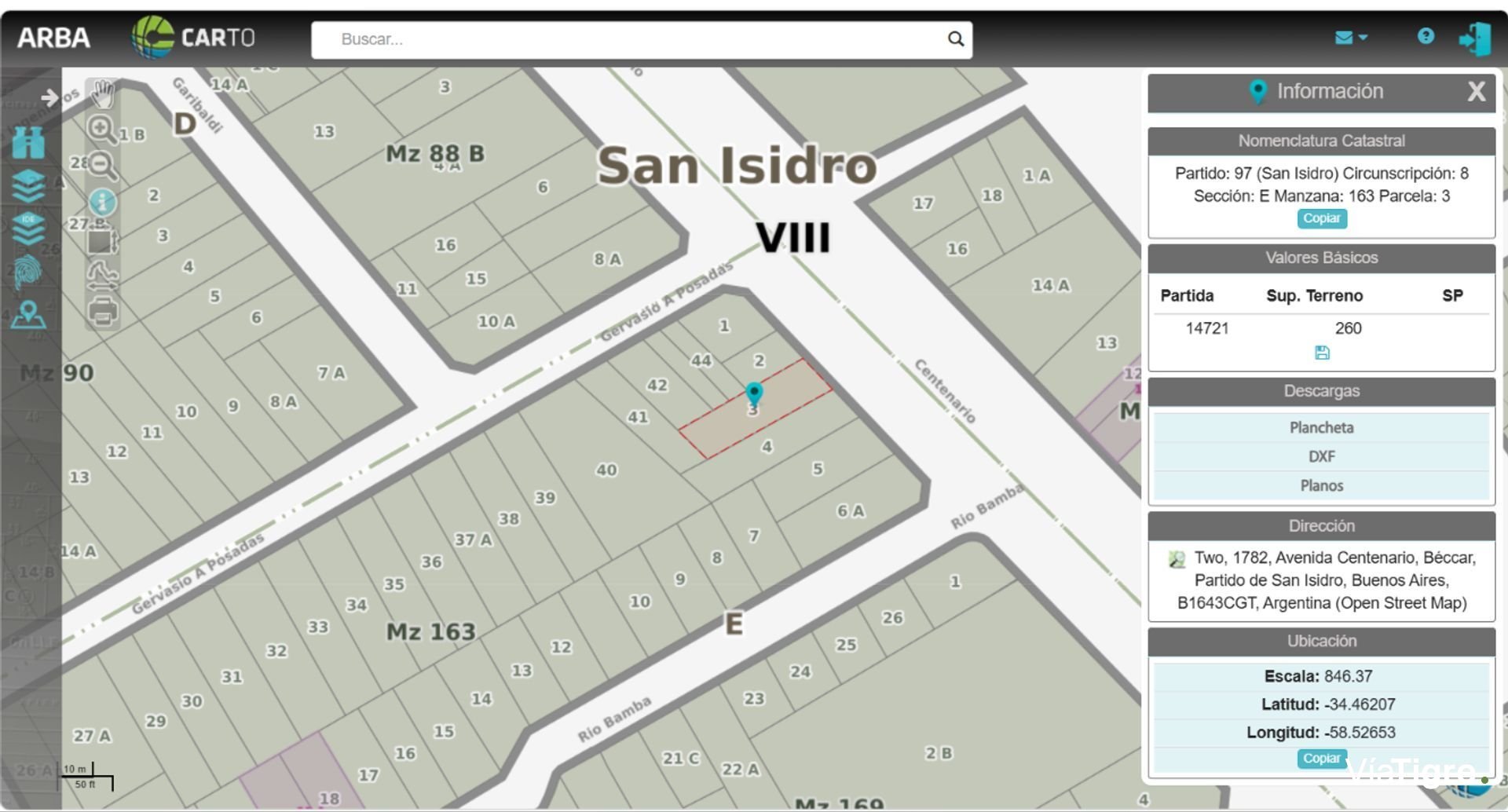The width and height of the screenshot is (1508, 812).
Task: Click the ARBA logo
Action: pos(53,38)
